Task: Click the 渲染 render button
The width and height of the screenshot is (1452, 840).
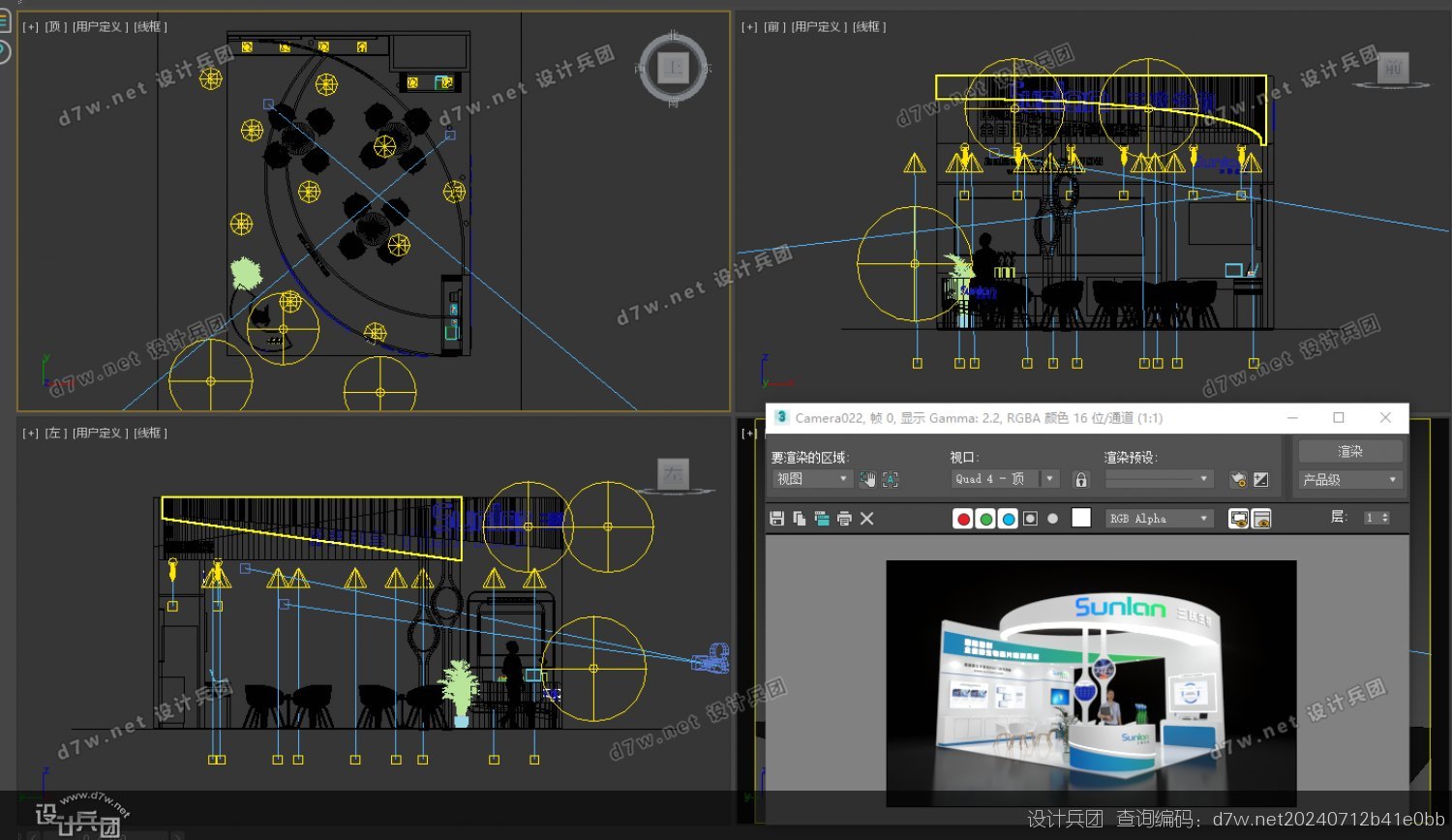Action: pos(1350,451)
